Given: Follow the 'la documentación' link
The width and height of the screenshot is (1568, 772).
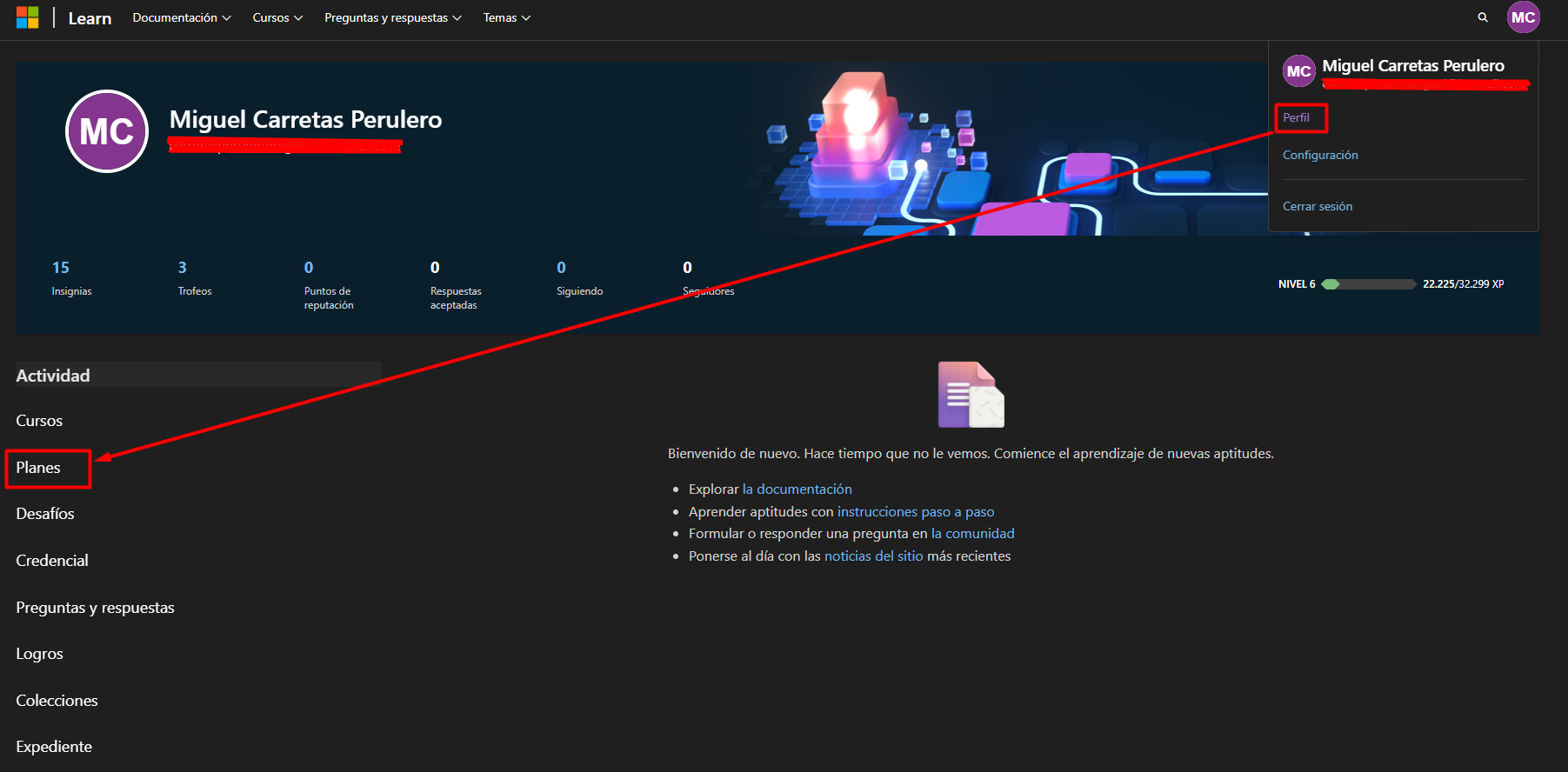Looking at the screenshot, I should pos(797,489).
